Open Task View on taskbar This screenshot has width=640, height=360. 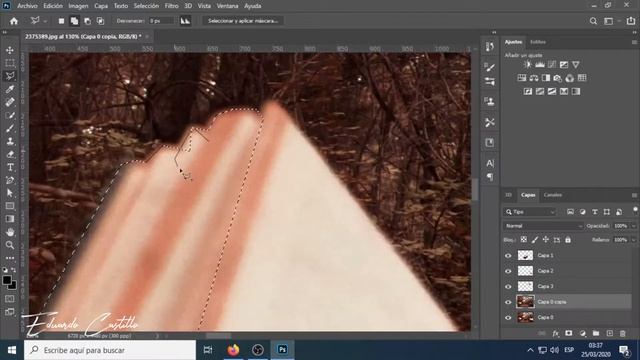[208, 350]
